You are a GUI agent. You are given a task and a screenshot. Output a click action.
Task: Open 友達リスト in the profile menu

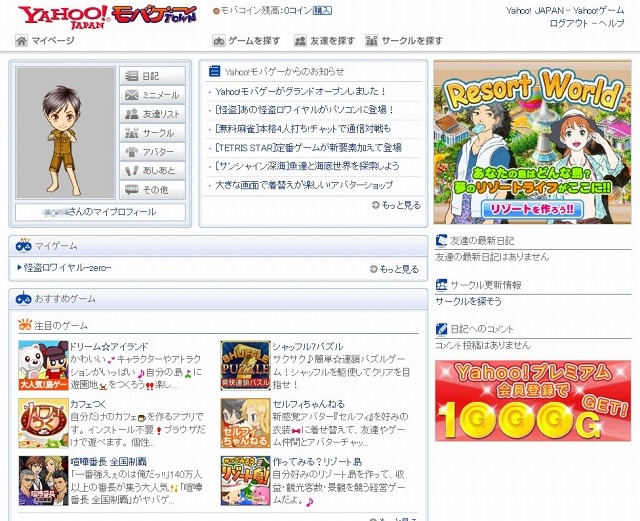(153, 114)
